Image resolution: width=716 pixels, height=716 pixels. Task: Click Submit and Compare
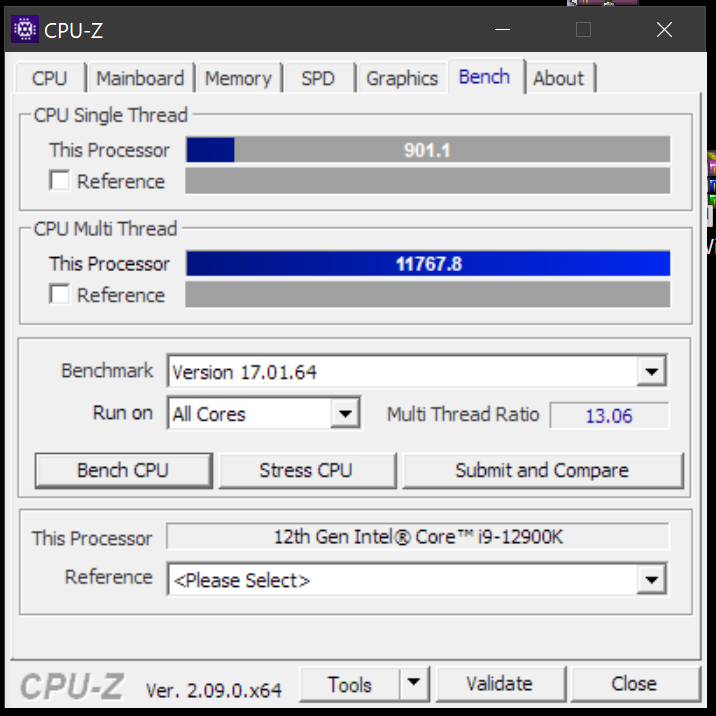542,470
